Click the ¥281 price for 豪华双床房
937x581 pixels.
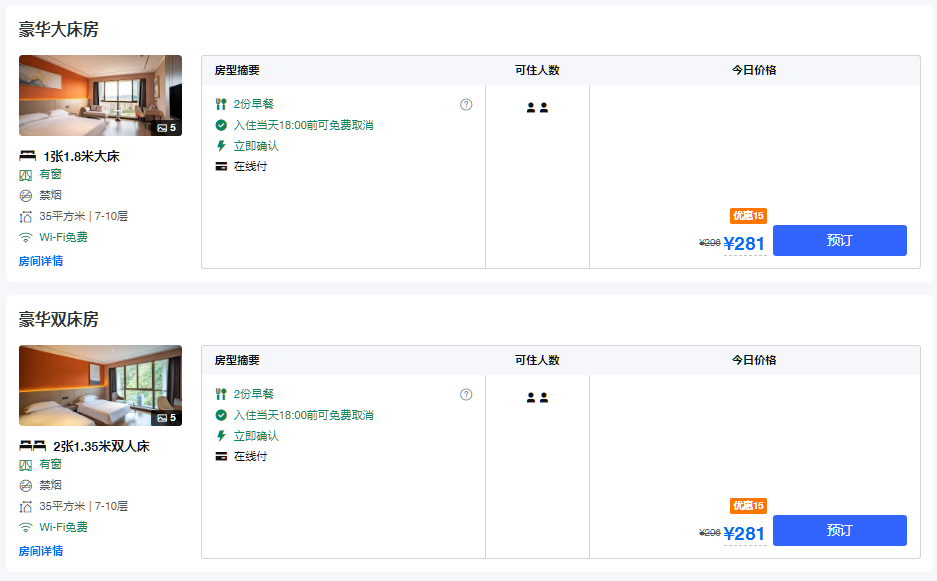coord(744,533)
